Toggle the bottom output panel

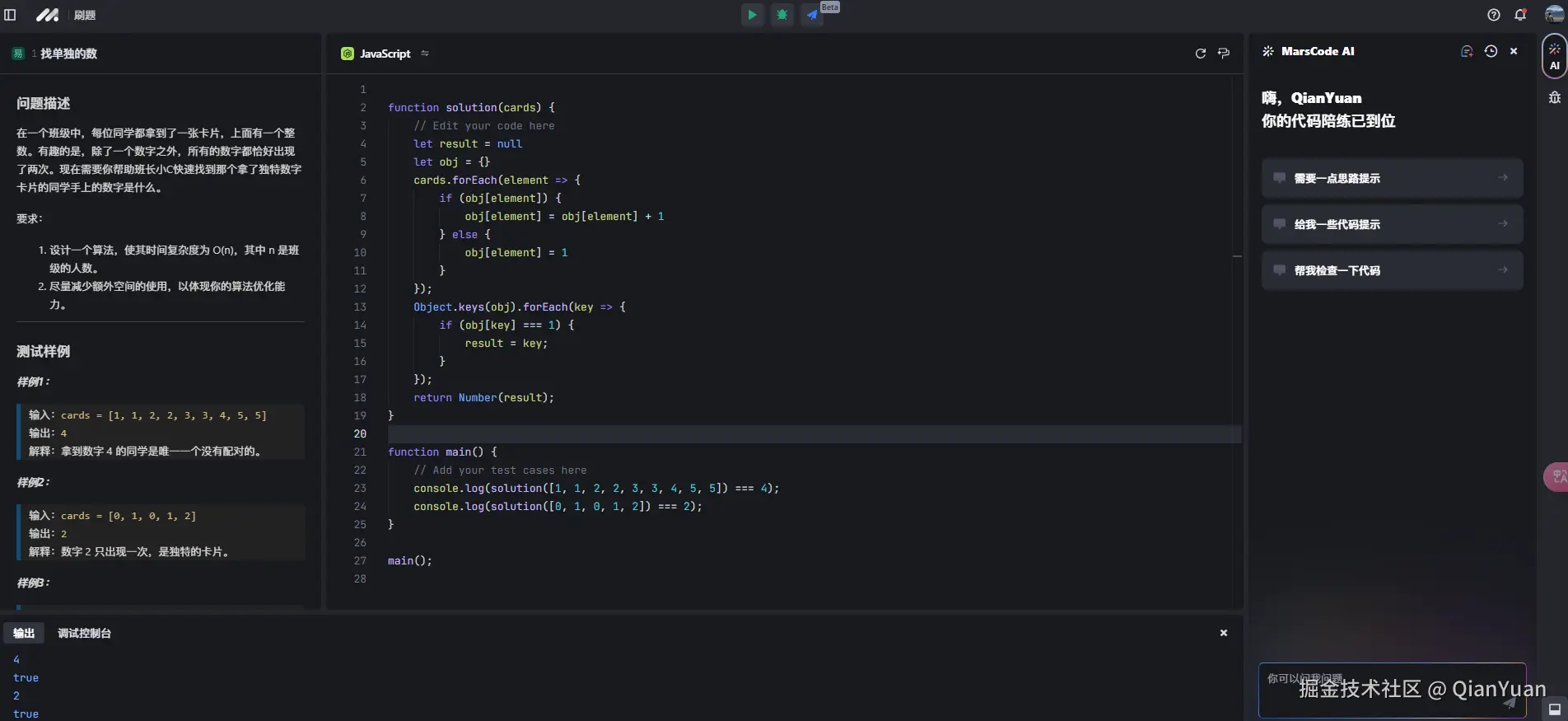coord(1554,709)
